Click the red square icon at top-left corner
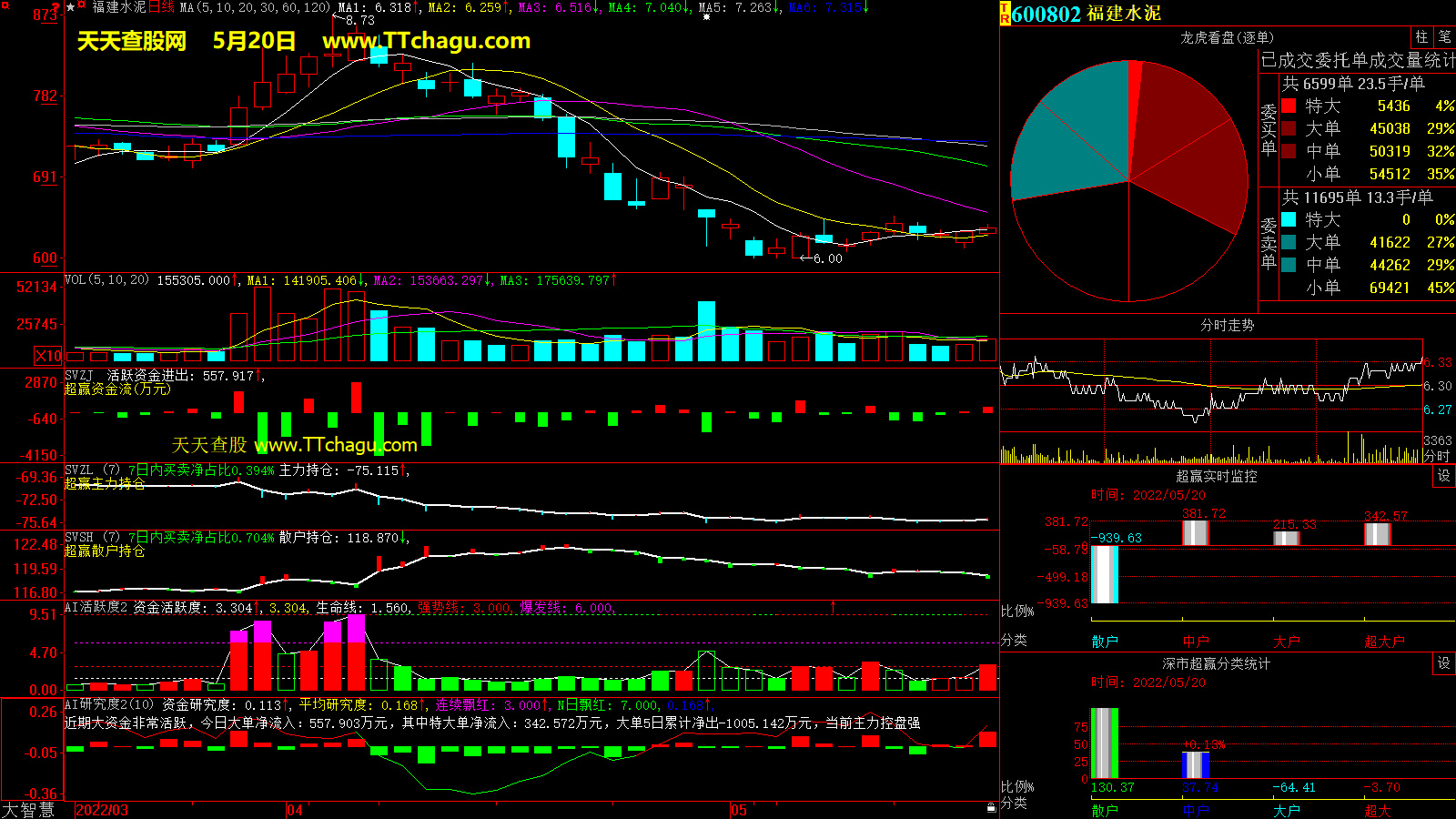Image resolution: width=1456 pixels, height=819 pixels. coord(5,5)
